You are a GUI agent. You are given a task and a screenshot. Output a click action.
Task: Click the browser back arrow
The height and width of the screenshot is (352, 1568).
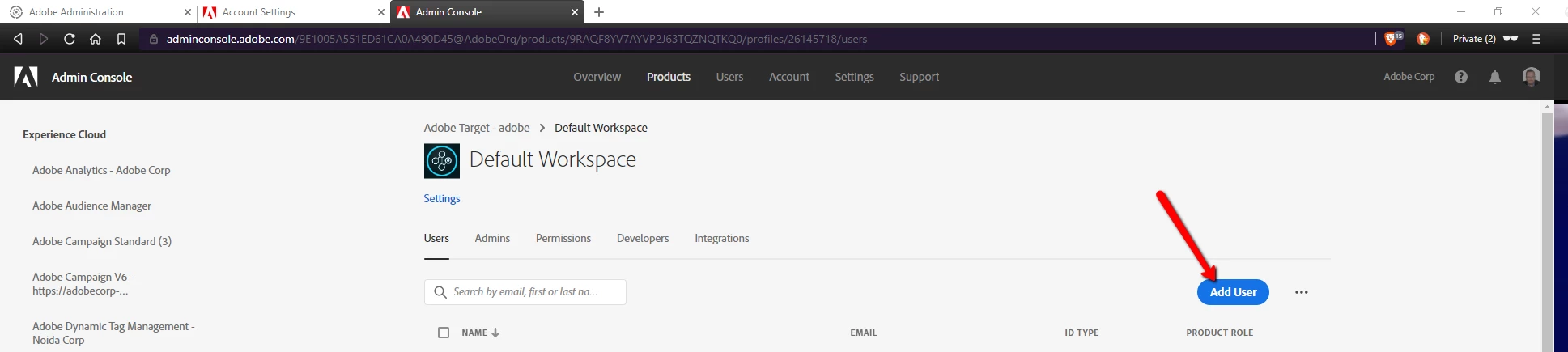tap(18, 39)
